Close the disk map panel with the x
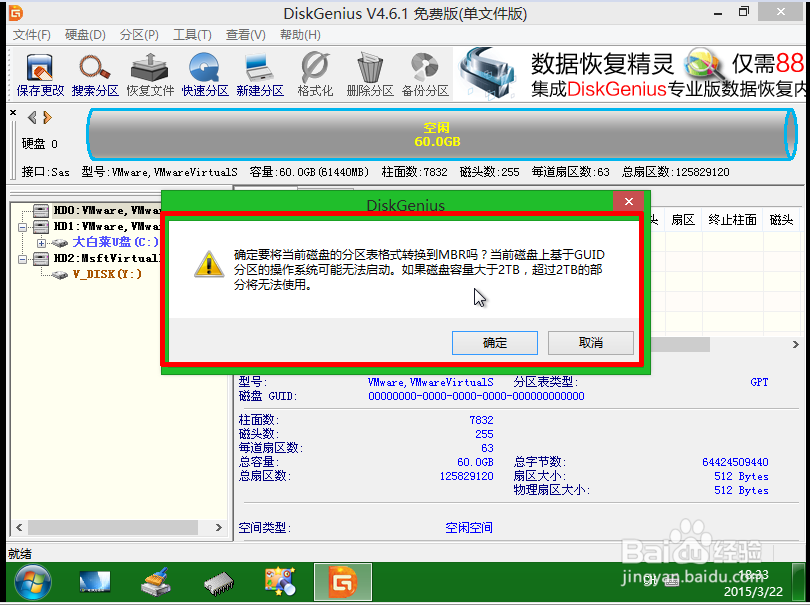 (x=13, y=112)
